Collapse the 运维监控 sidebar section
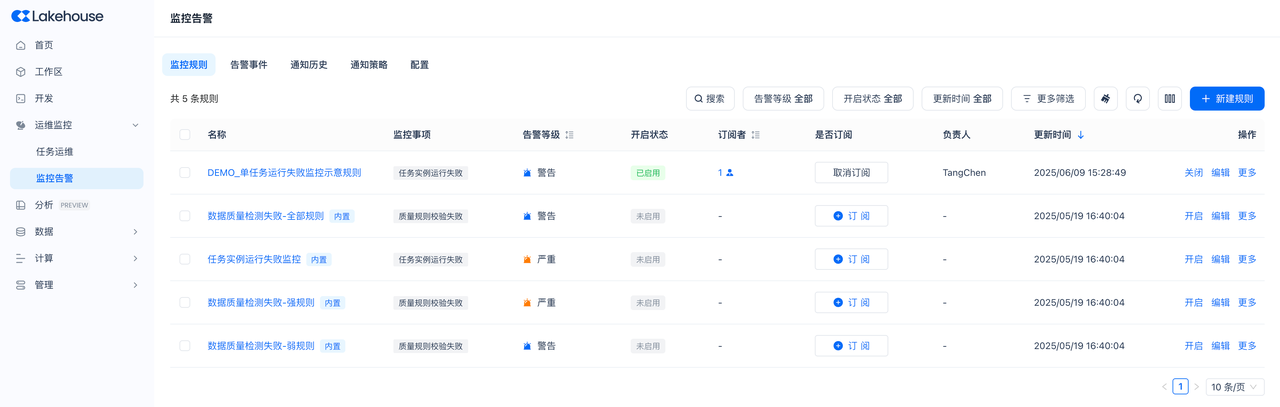 (135, 125)
